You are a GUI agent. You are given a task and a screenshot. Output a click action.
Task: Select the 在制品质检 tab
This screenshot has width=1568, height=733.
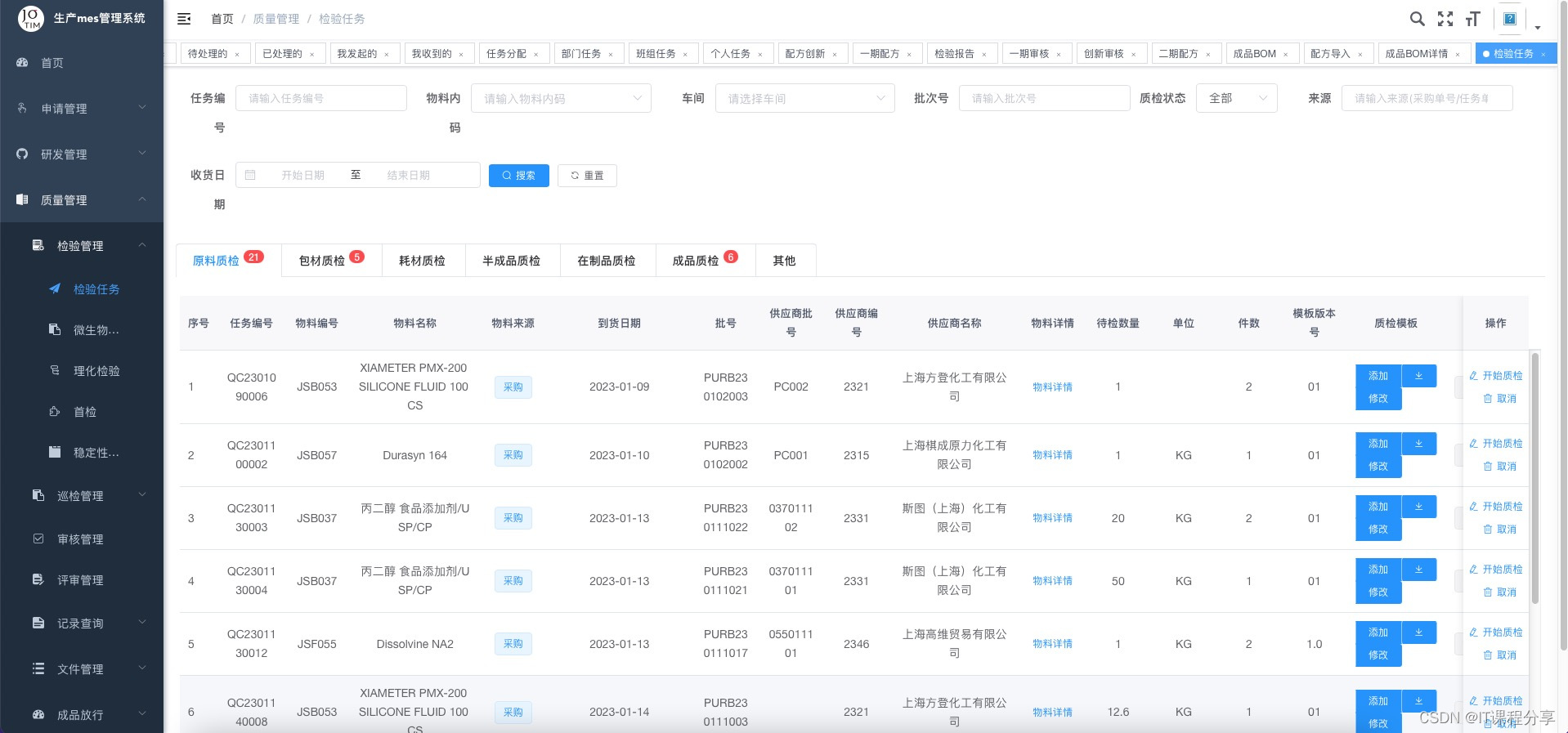tap(607, 261)
